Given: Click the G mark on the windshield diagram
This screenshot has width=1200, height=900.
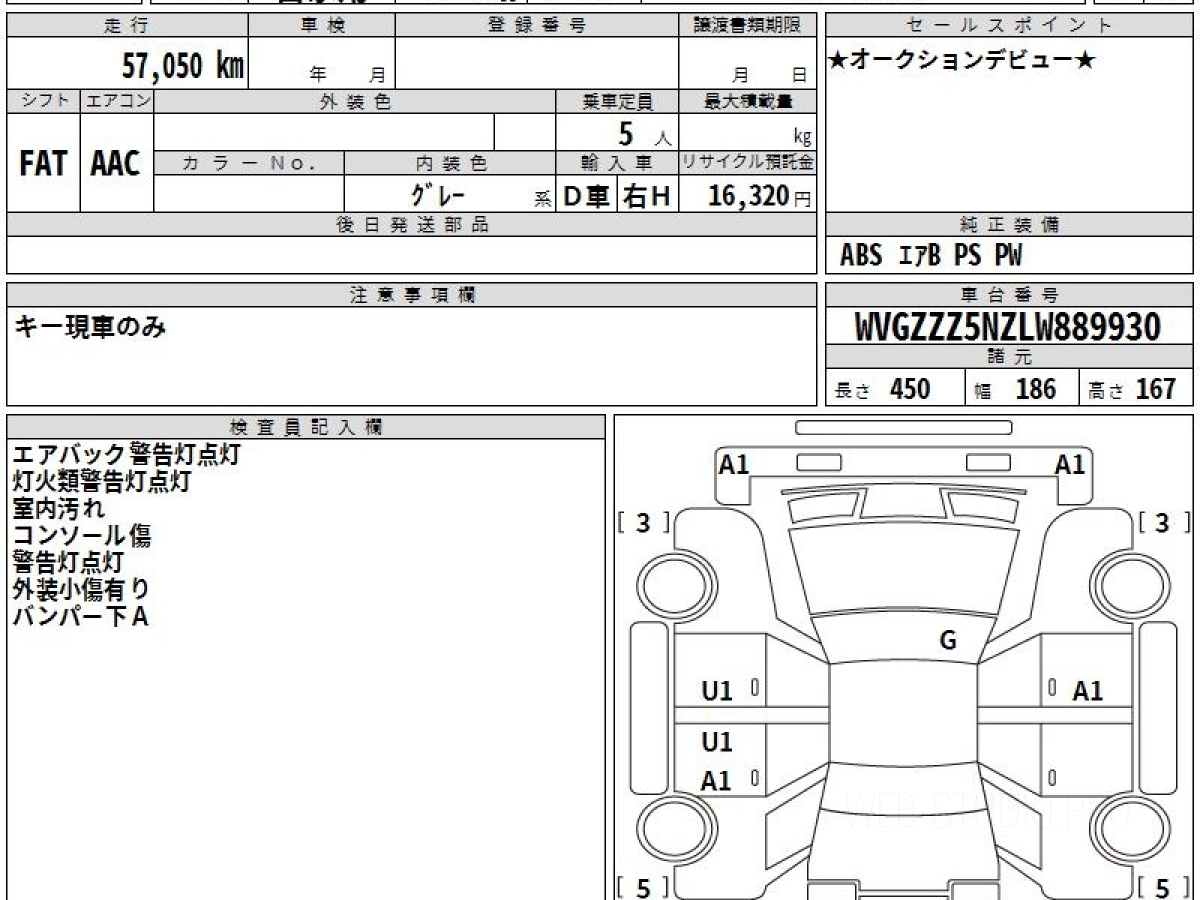Looking at the screenshot, I should 948,641.
